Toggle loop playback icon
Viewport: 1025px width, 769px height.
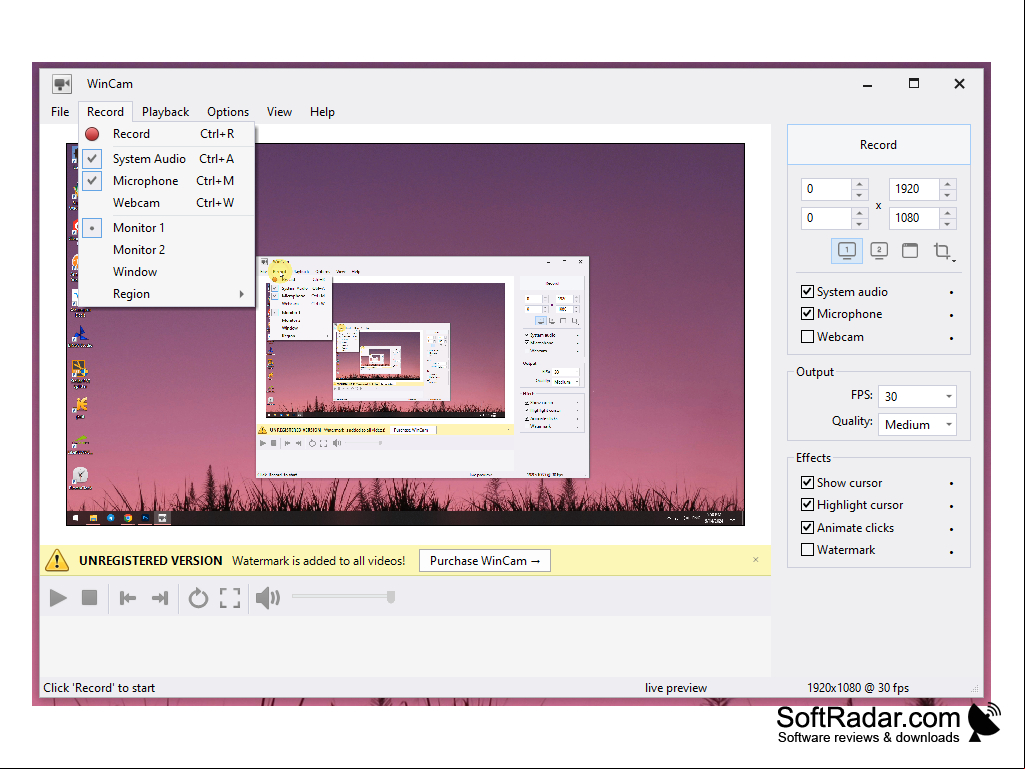198,598
